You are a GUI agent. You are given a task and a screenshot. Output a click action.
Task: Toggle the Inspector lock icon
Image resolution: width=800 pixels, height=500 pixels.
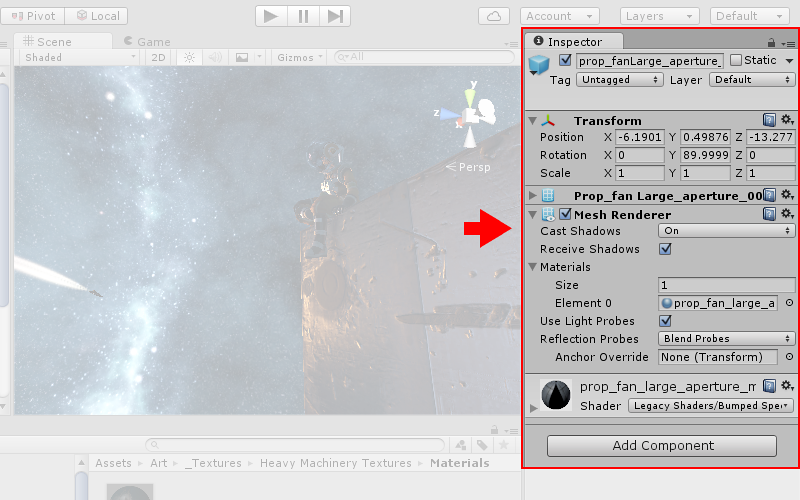771,43
